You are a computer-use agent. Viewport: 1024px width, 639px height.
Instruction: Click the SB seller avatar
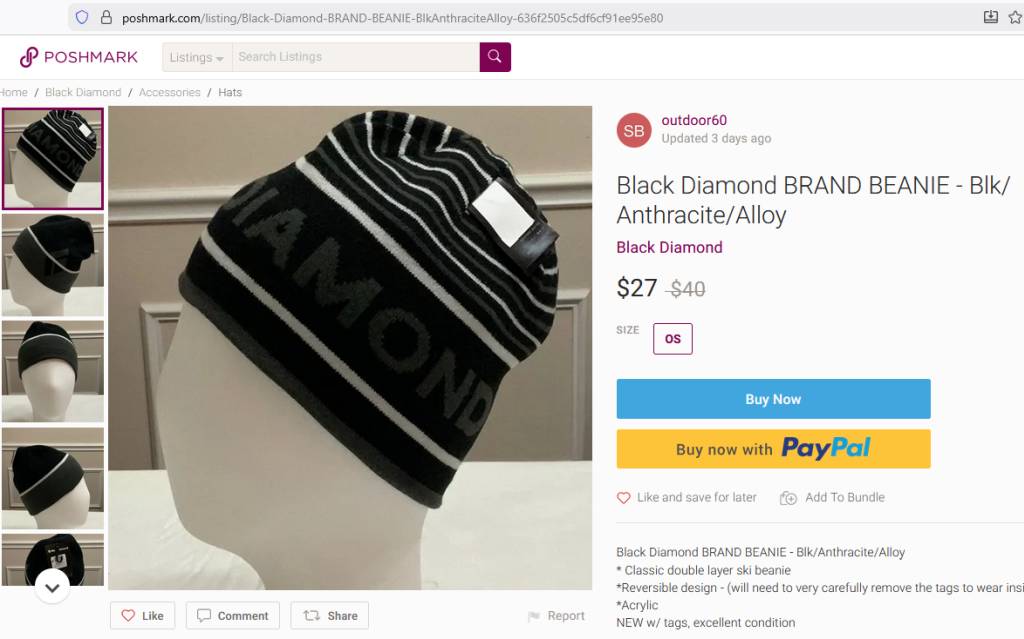coord(634,130)
